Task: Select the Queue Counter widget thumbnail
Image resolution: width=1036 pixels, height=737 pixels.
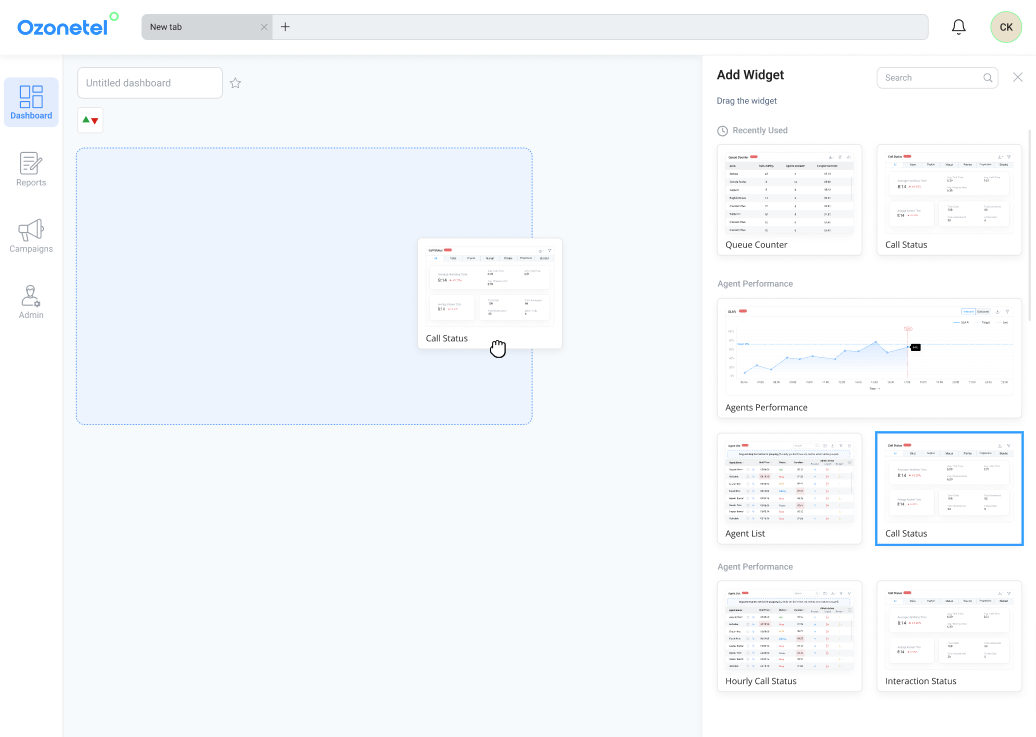Action: [790, 200]
